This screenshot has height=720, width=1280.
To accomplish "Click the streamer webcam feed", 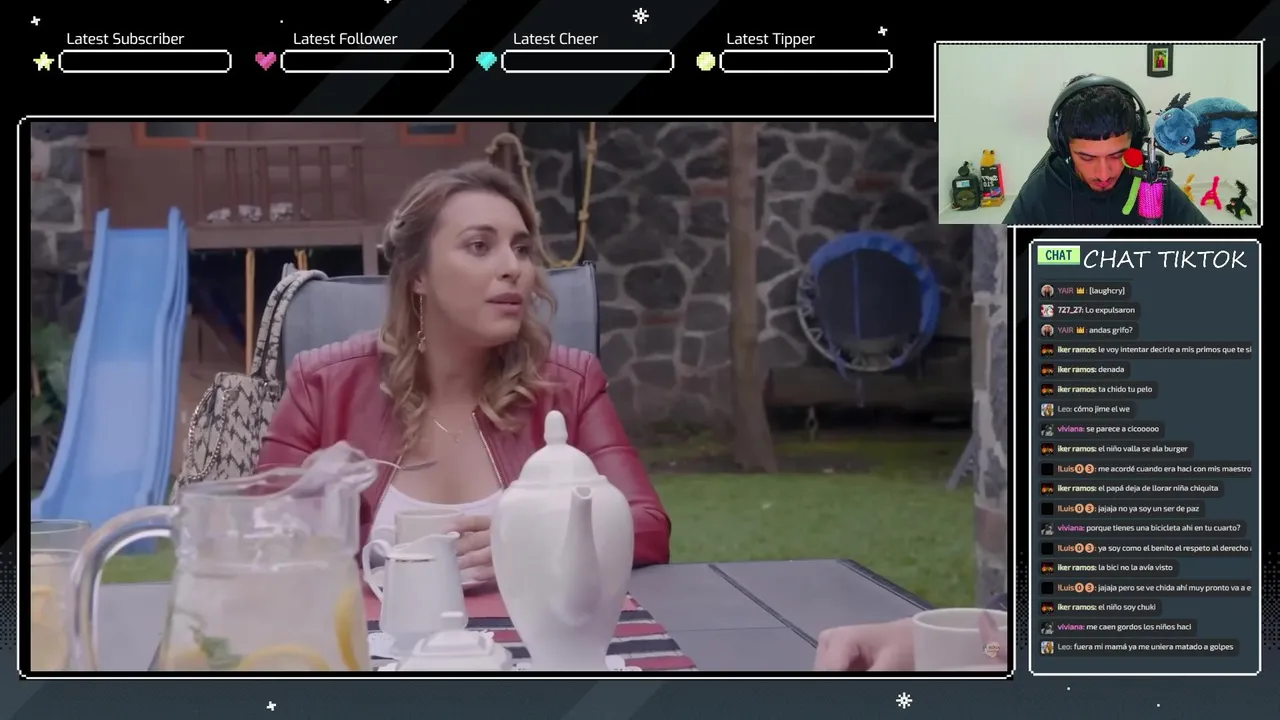I will (1098, 134).
